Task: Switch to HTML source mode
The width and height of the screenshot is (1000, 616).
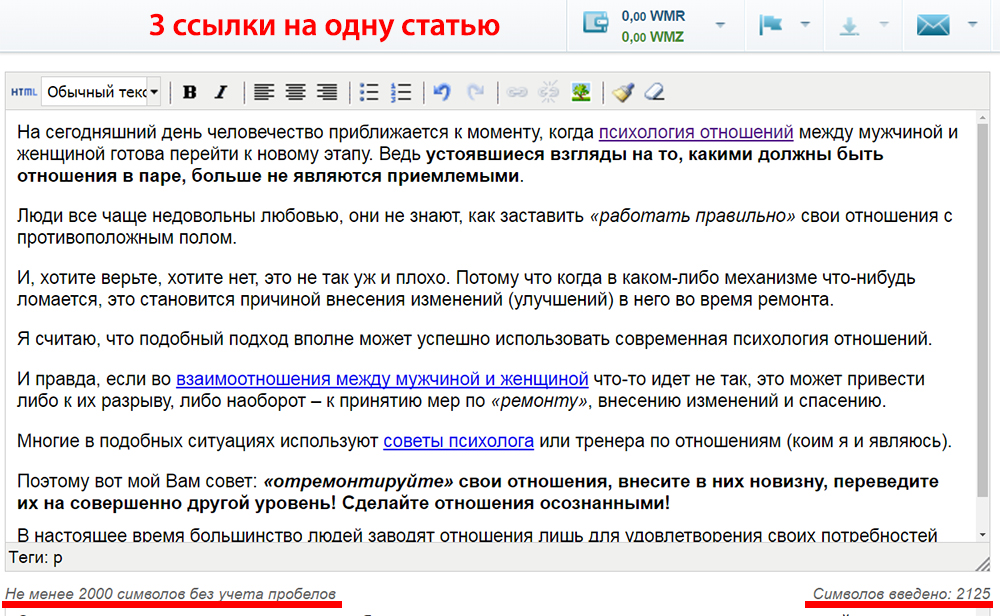Action: click(24, 93)
